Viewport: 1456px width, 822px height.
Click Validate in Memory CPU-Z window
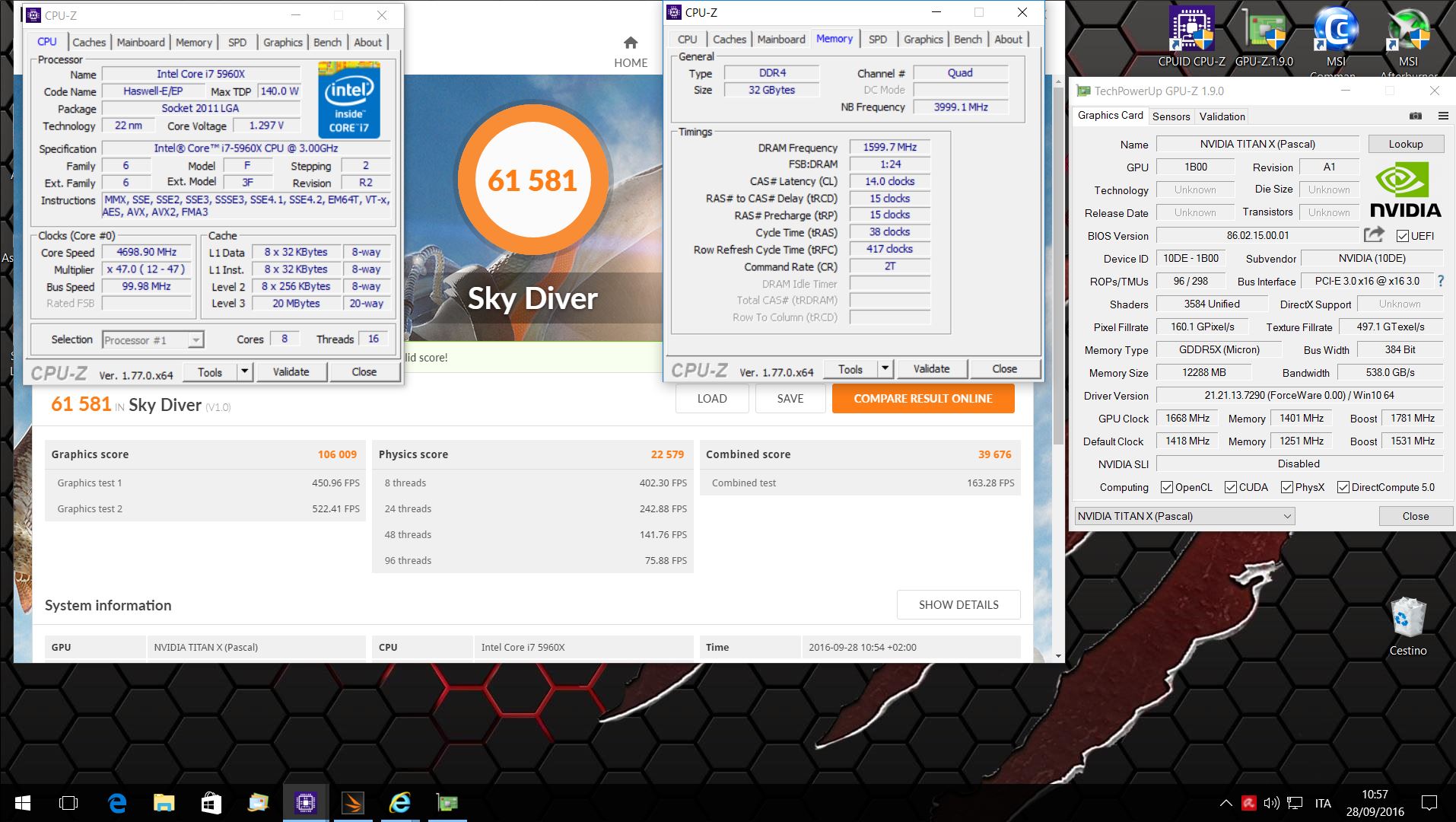(x=931, y=368)
